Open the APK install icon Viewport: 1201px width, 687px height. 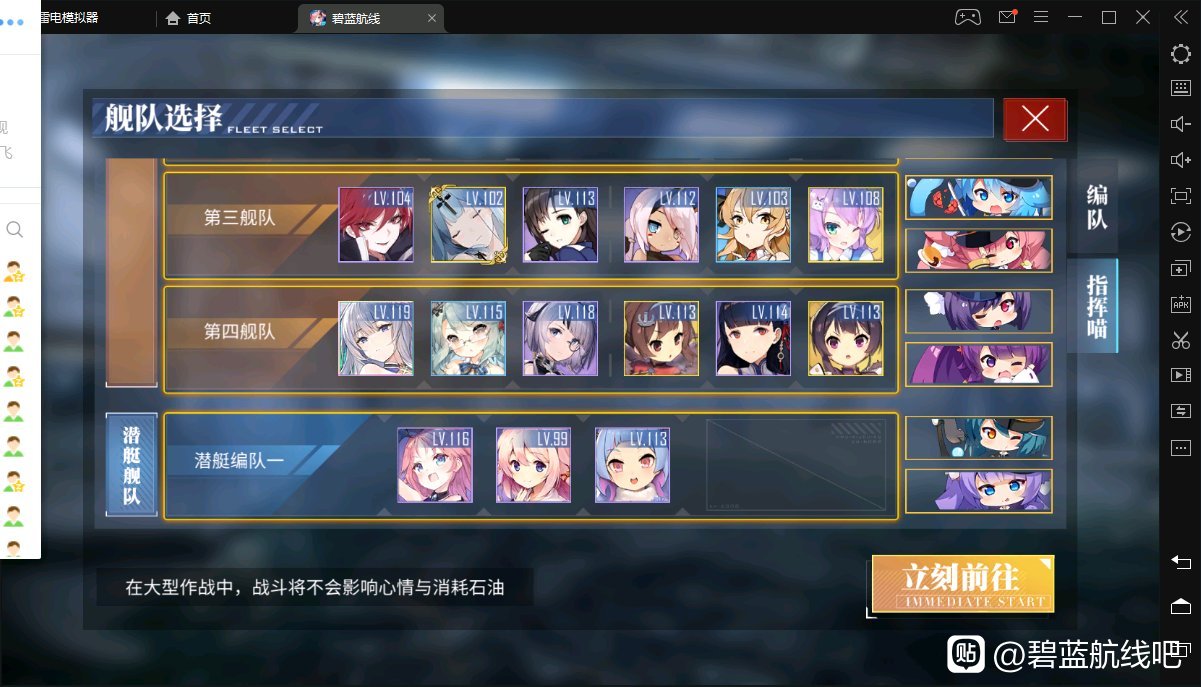1180,304
